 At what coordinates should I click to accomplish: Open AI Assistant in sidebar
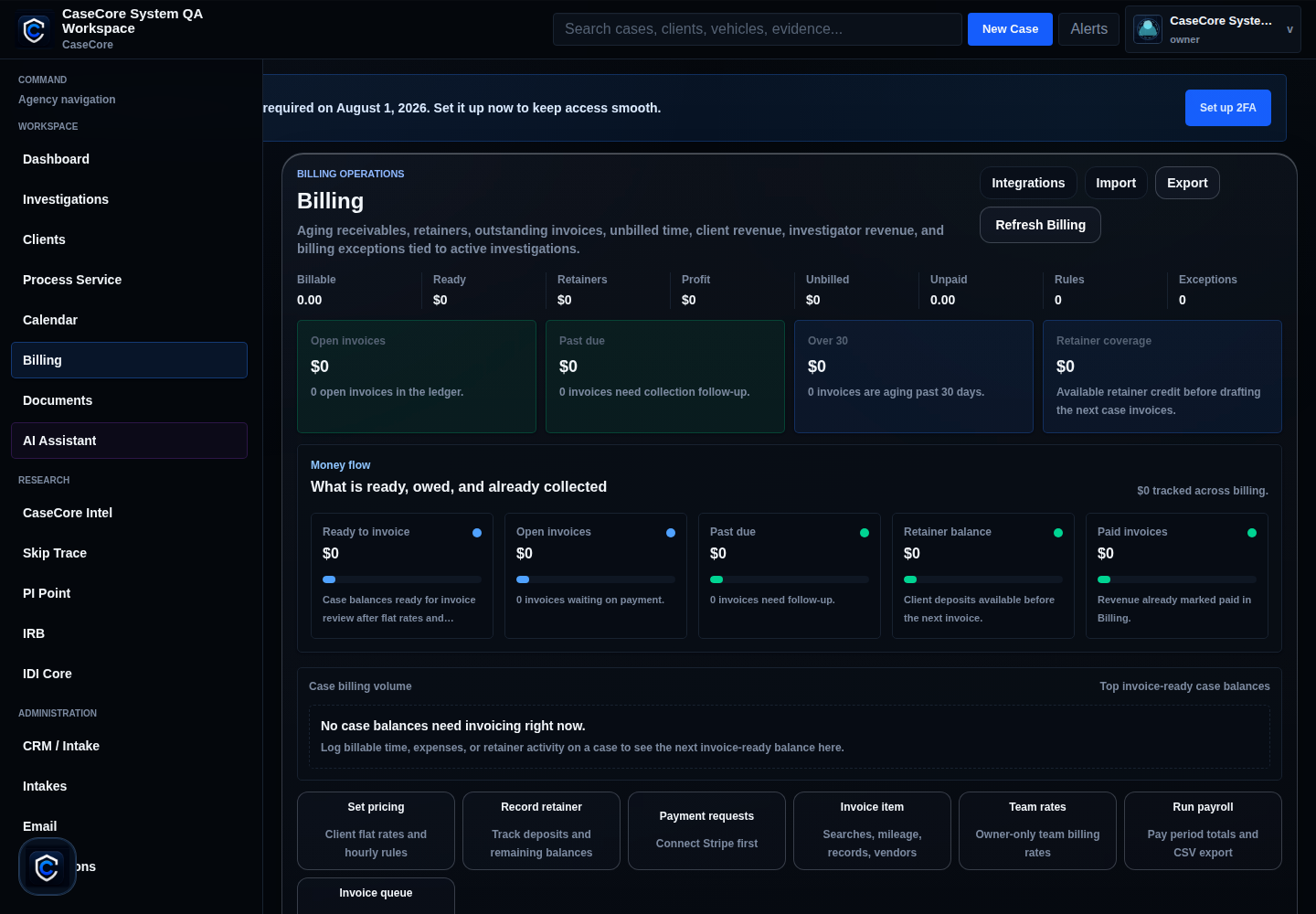[x=129, y=441]
